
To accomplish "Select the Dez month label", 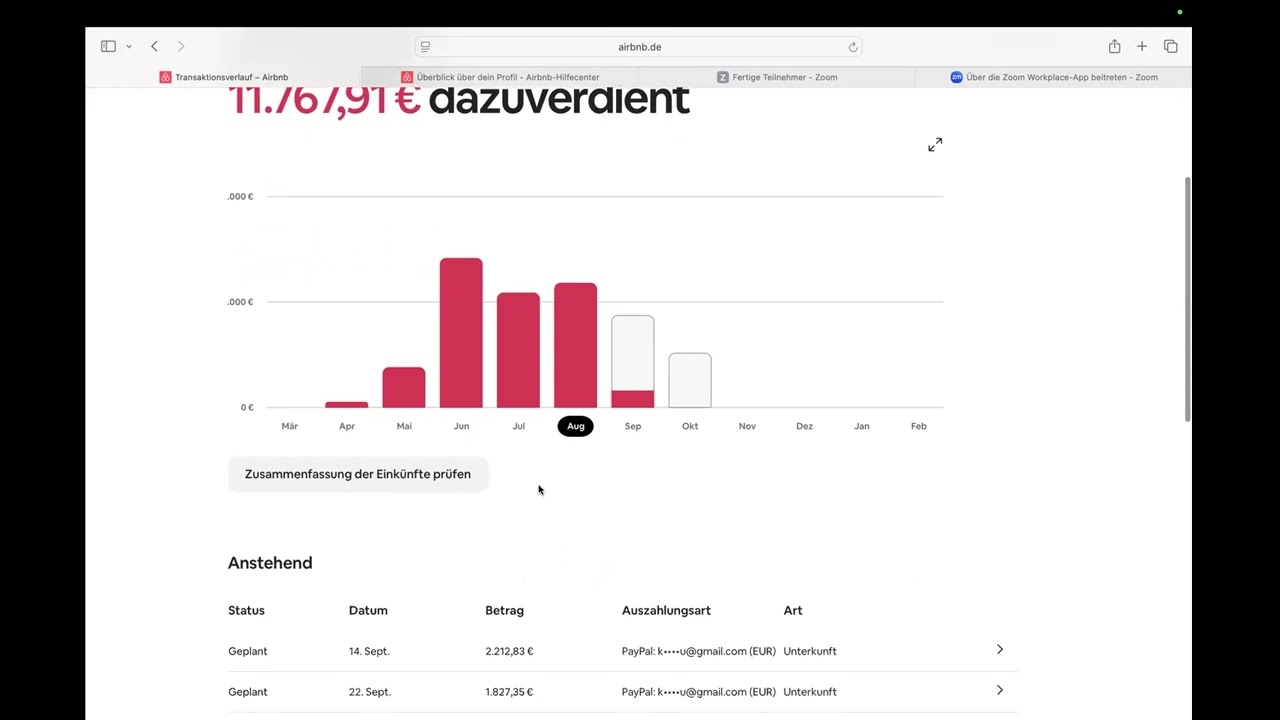I will 804,426.
